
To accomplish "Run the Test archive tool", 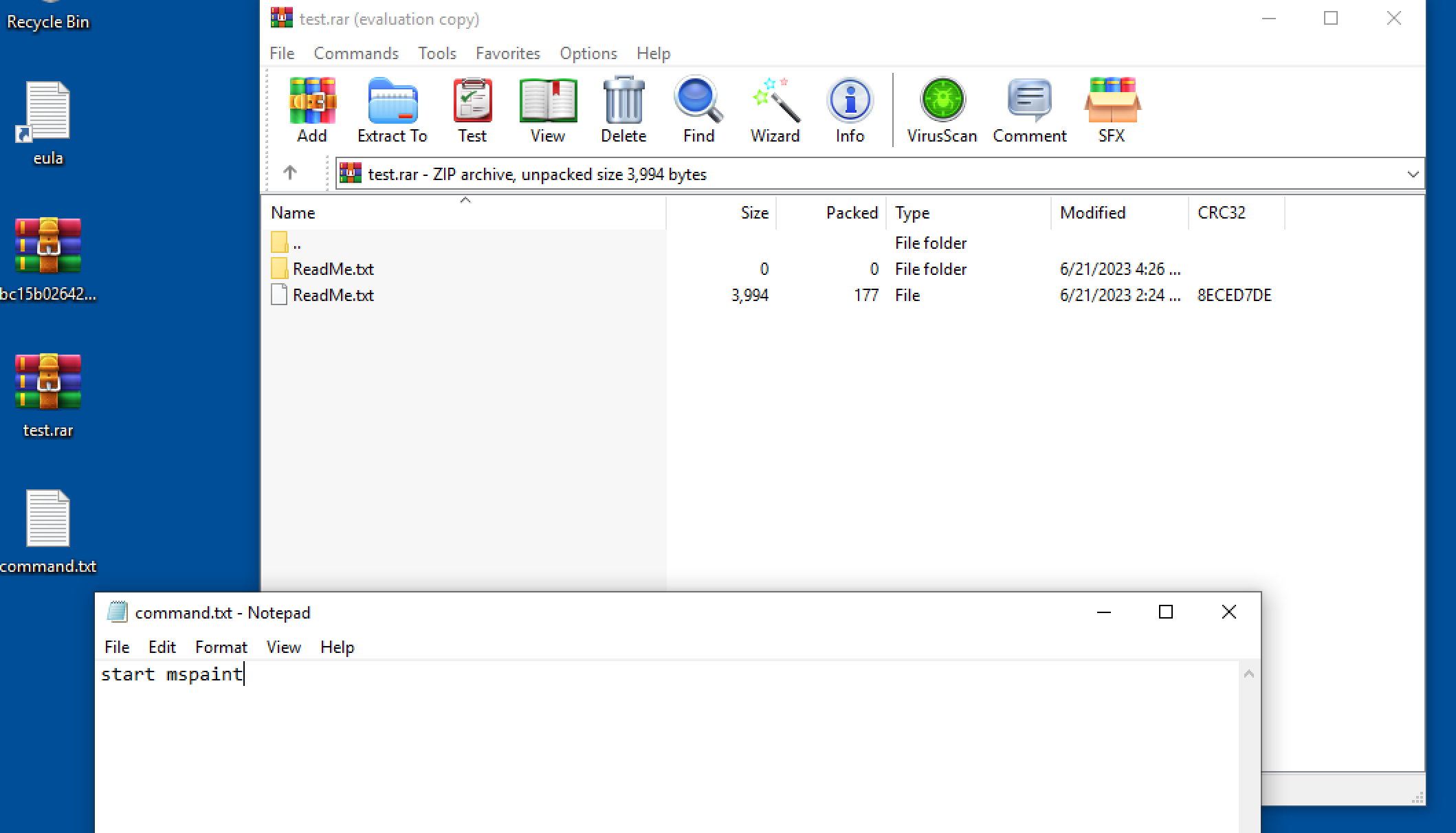I will click(472, 110).
